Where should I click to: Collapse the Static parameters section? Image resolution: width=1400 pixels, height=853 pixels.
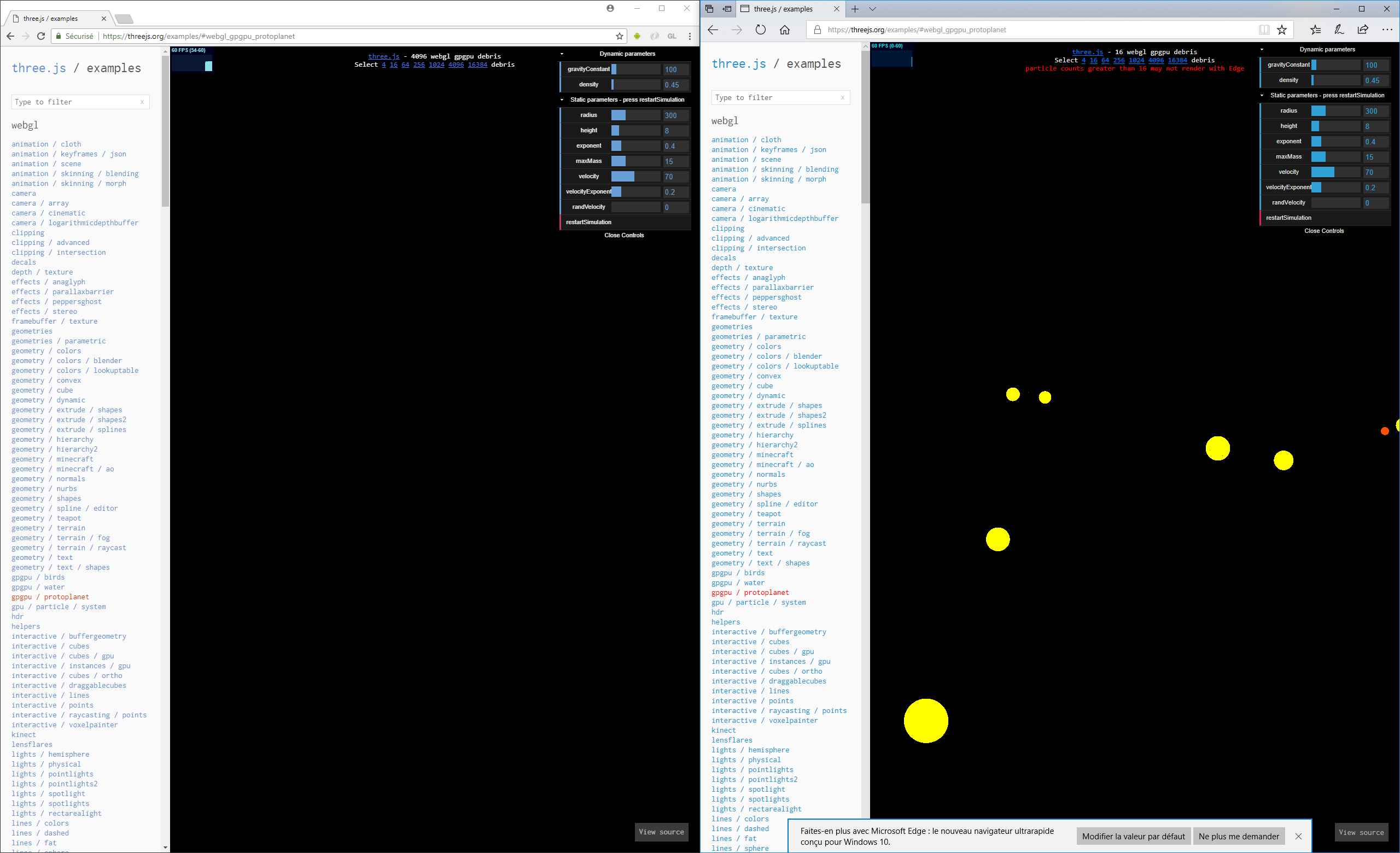tap(562, 100)
